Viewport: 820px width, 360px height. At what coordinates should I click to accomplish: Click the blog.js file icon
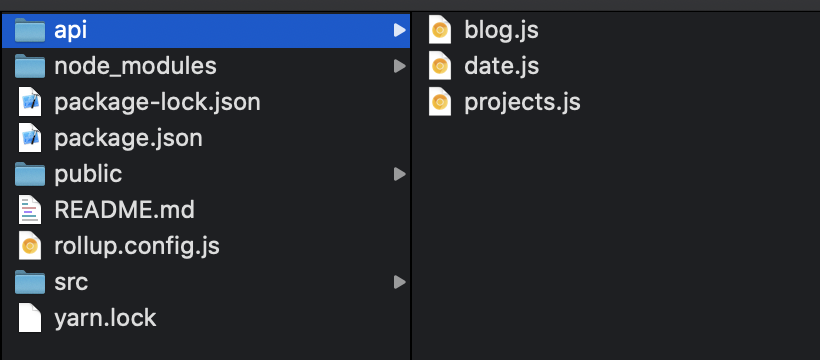[440, 30]
